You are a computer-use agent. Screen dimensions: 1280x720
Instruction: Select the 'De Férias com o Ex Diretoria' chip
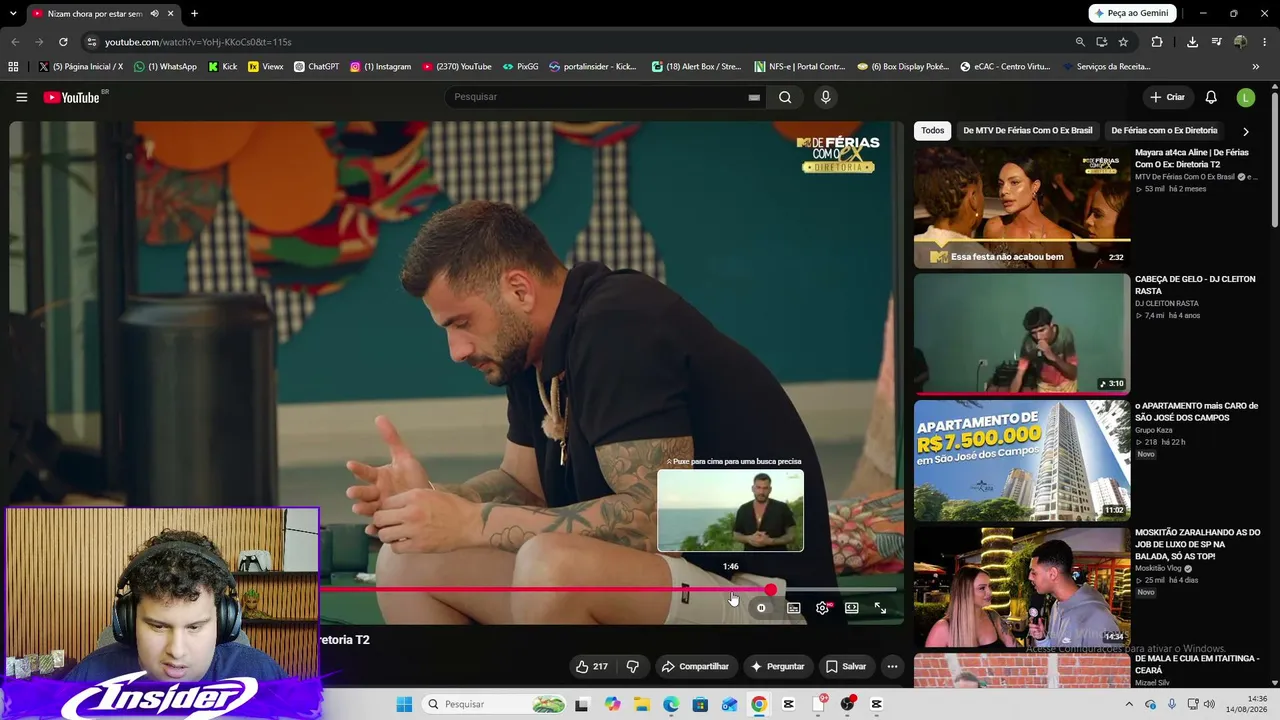[1164, 131]
